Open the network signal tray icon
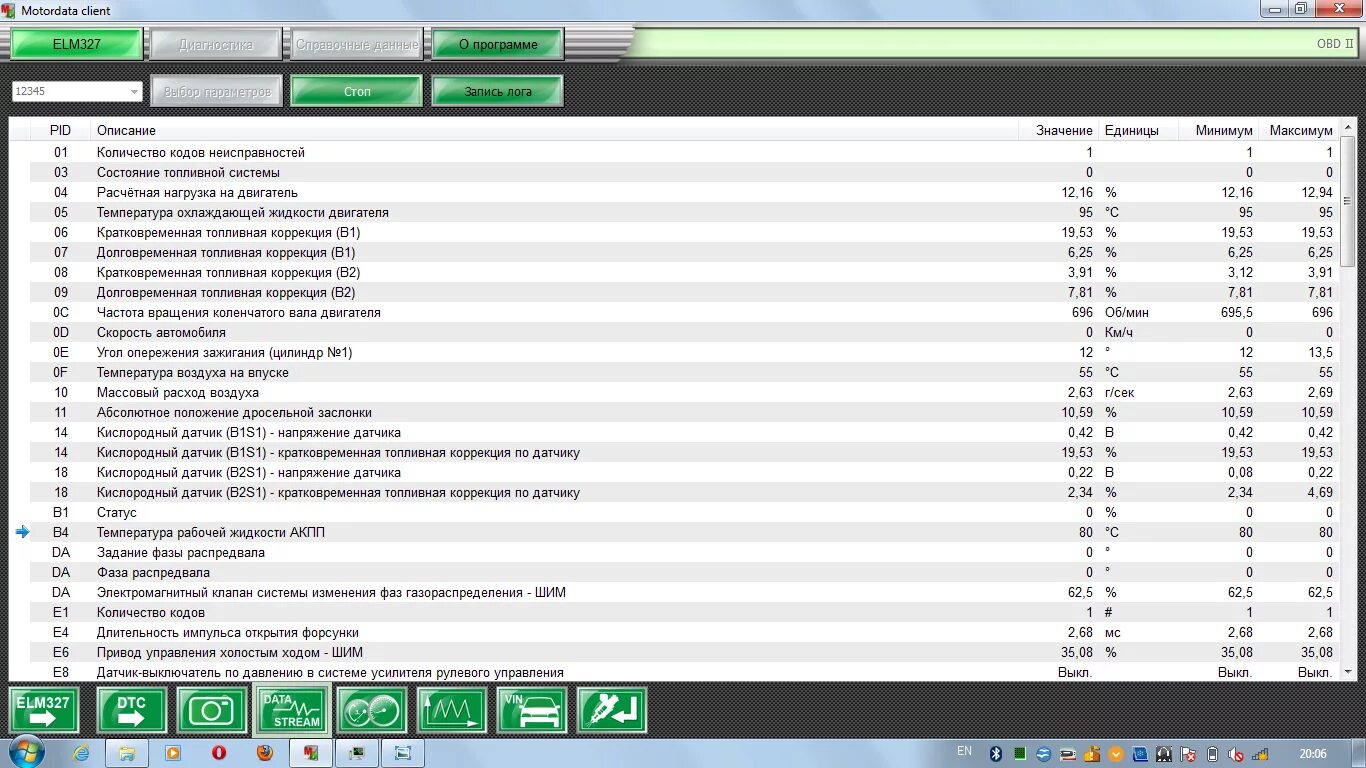This screenshot has height=768, width=1366. [x=1261, y=754]
